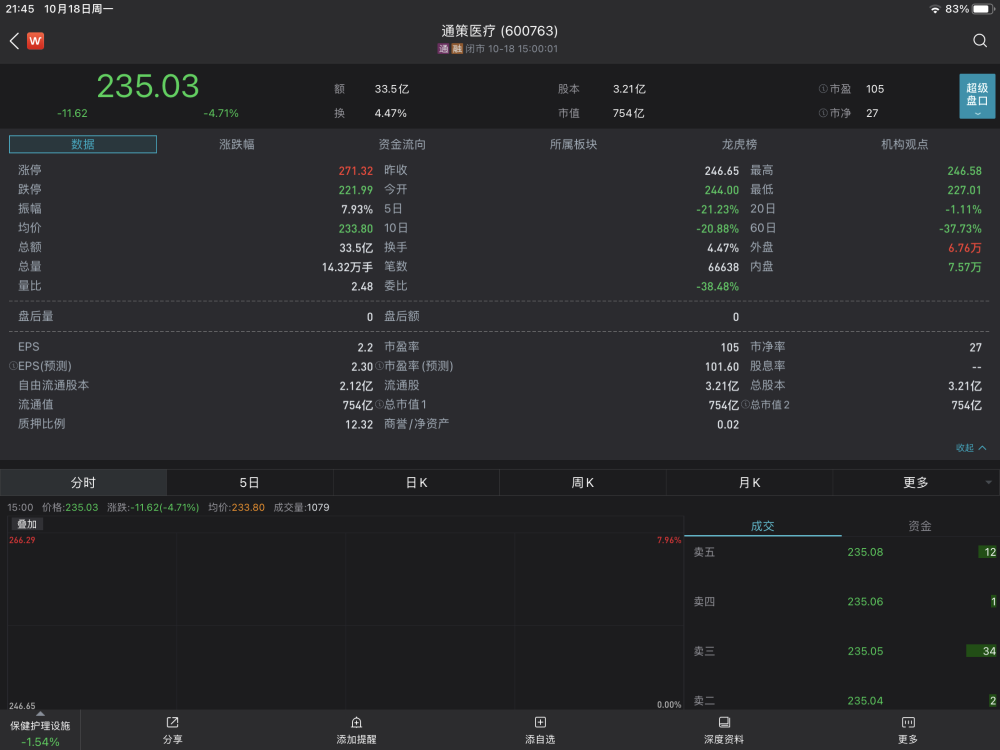
Task: Switch to the 涨跌幅 tab
Action: [237, 144]
